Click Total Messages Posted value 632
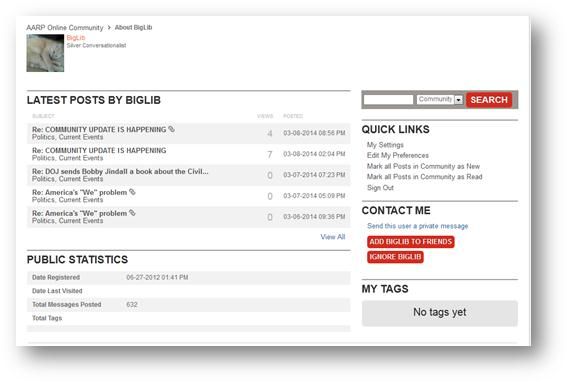Viewport: 567px width, 382px height. tap(132, 305)
